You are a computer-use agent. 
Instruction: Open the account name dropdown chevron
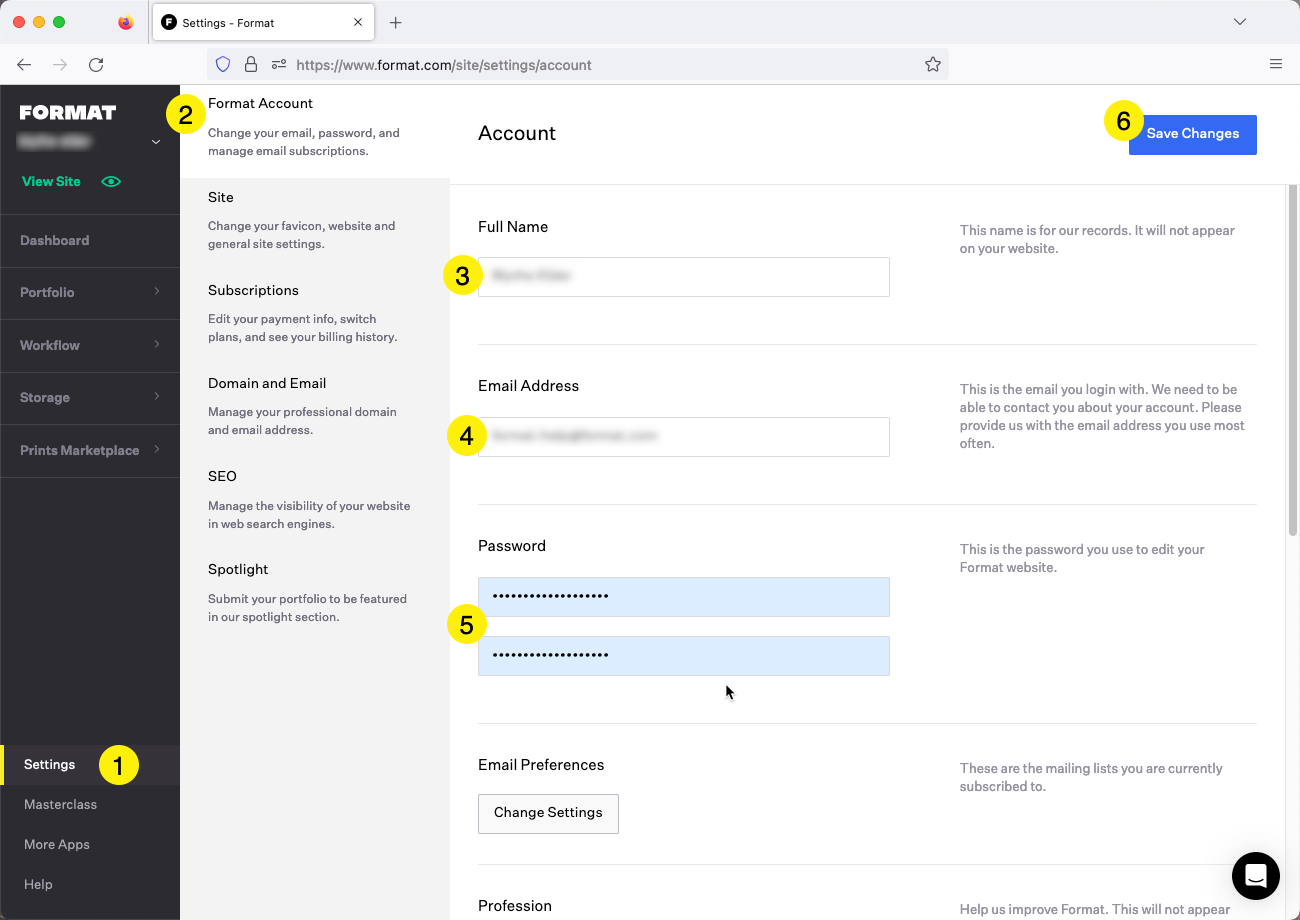(155, 143)
